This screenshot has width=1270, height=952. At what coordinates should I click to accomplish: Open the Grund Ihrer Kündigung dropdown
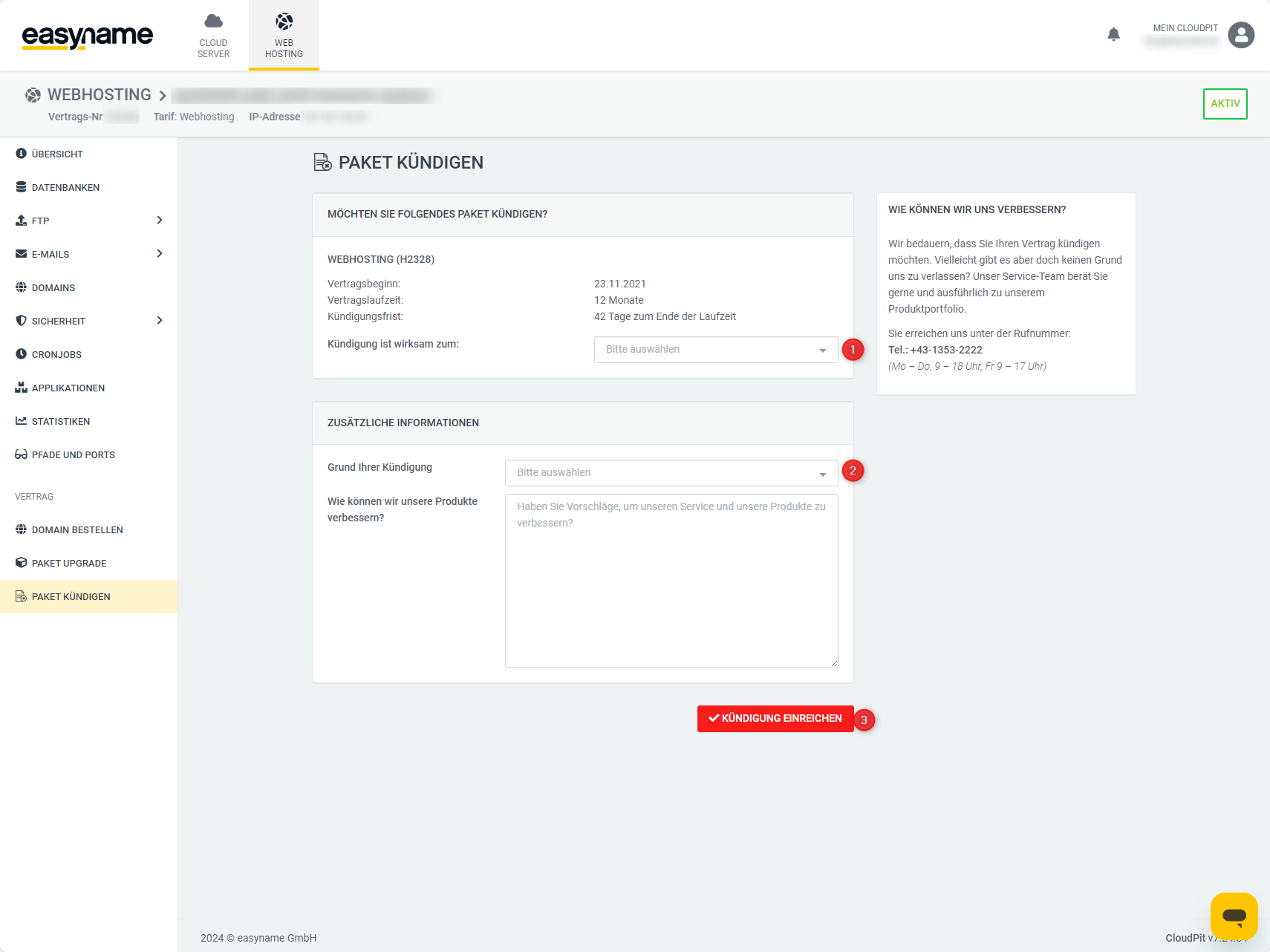(671, 473)
